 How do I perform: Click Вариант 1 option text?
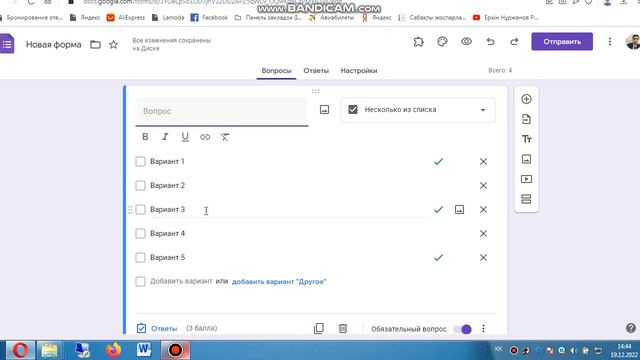tap(167, 162)
